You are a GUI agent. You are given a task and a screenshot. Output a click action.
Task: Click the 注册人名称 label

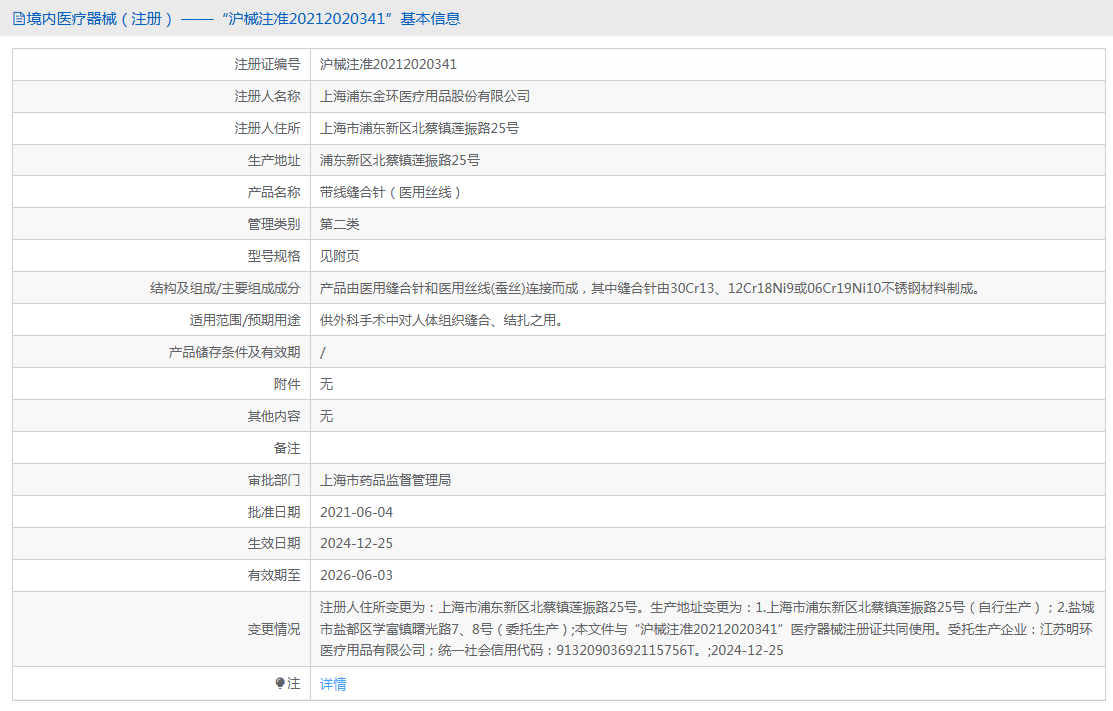268,97
